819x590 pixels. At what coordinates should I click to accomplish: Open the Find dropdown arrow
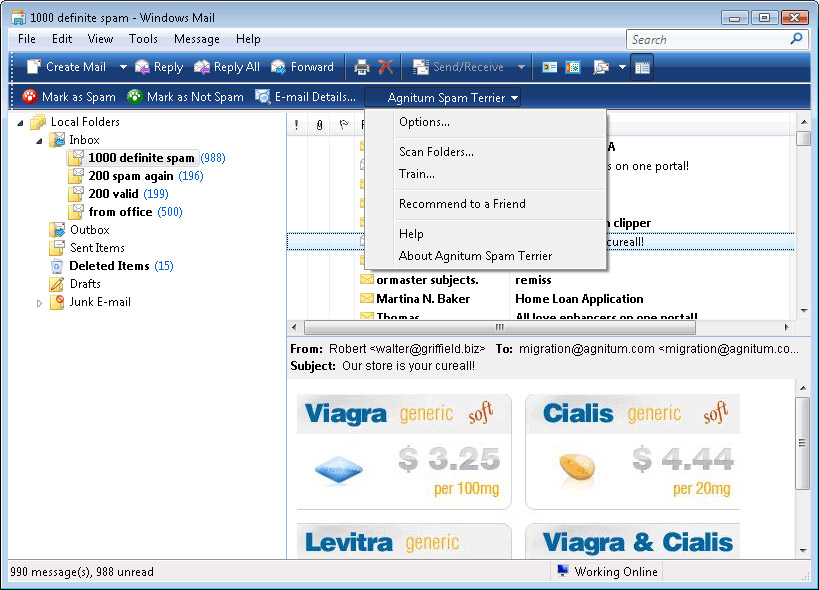click(x=622, y=67)
